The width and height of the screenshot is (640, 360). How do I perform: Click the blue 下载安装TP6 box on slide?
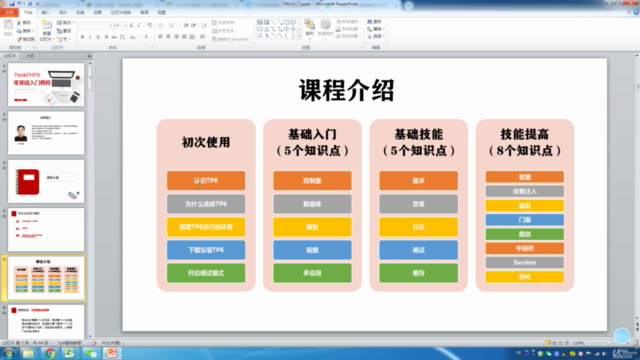pyautogui.click(x=206, y=250)
